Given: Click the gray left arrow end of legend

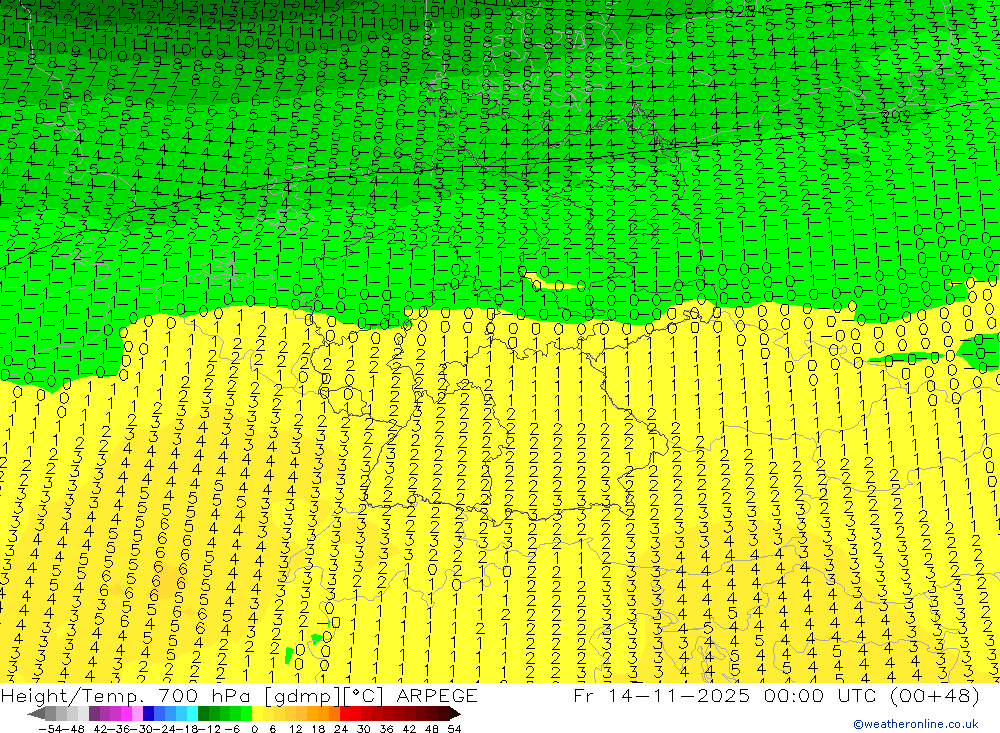Looking at the screenshot, I should click(x=36, y=713).
